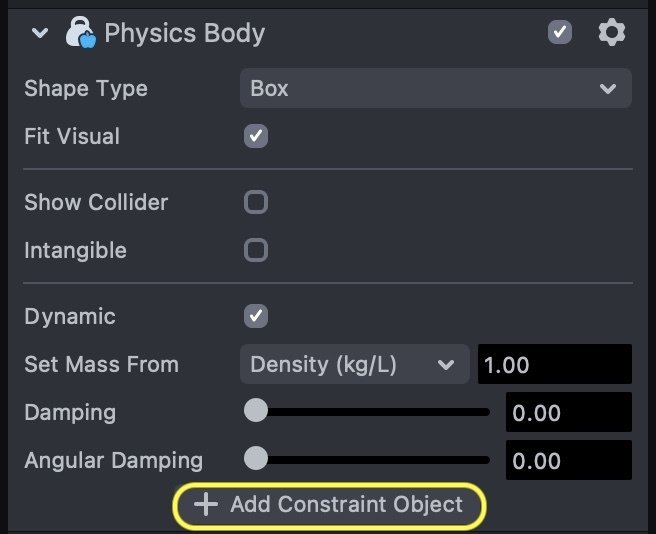
Task: Click the density value field 1.00
Action: click(554, 365)
